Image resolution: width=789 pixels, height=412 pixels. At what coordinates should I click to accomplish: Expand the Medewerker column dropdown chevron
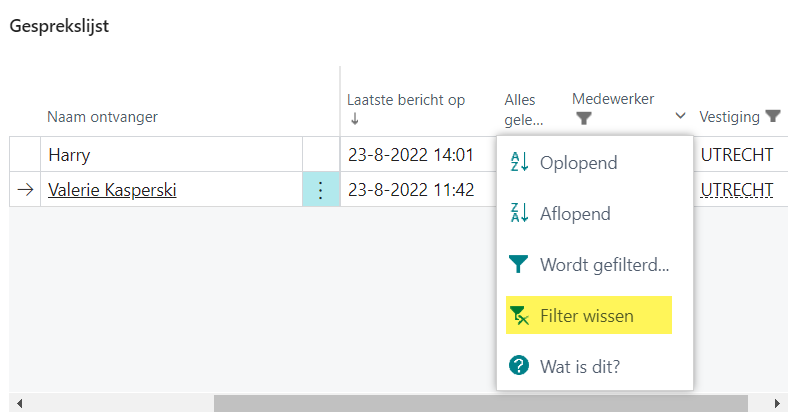pos(681,115)
